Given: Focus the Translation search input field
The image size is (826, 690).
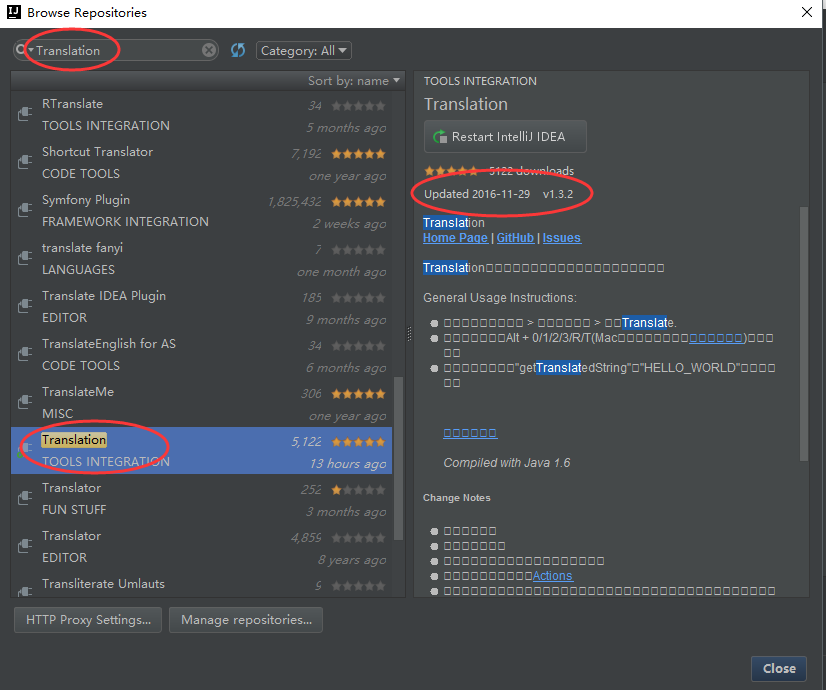Looking at the screenshot, I should [117, 51].
